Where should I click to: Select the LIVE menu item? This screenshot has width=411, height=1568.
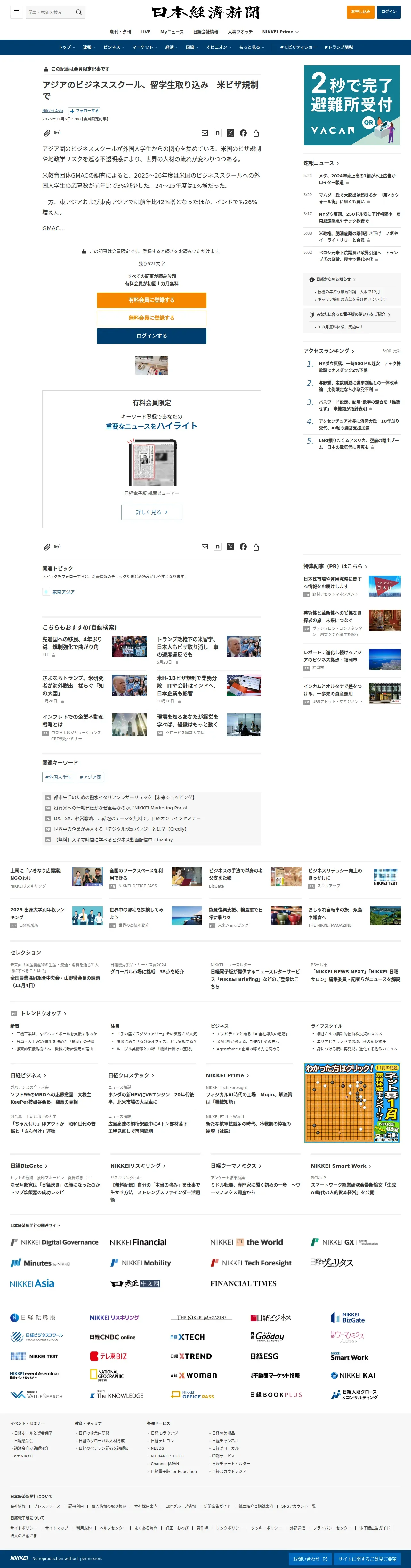pos(145,32)
